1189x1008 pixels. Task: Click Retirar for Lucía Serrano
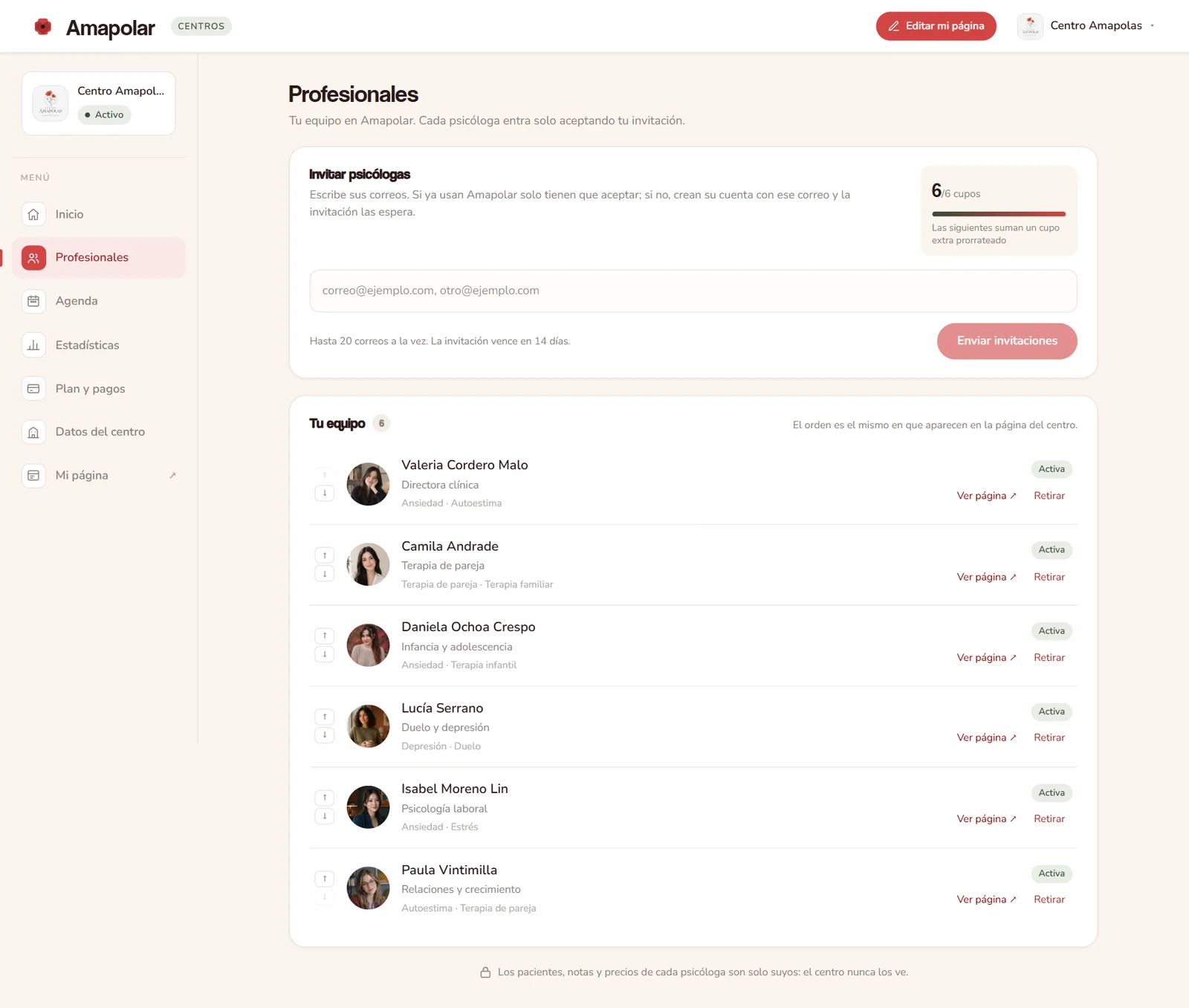1049,737
